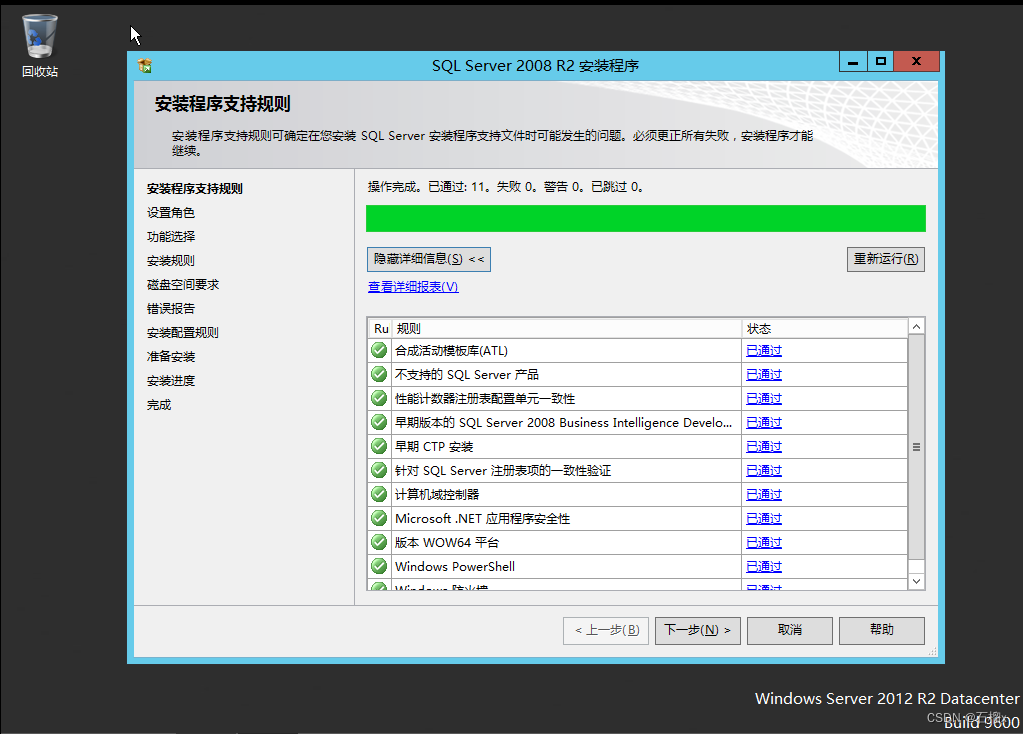This screenshot has height=734, width=1023.
Task: Click rule text Windows PowerShell
Action: pyautogui.click(x=455, y=566)
